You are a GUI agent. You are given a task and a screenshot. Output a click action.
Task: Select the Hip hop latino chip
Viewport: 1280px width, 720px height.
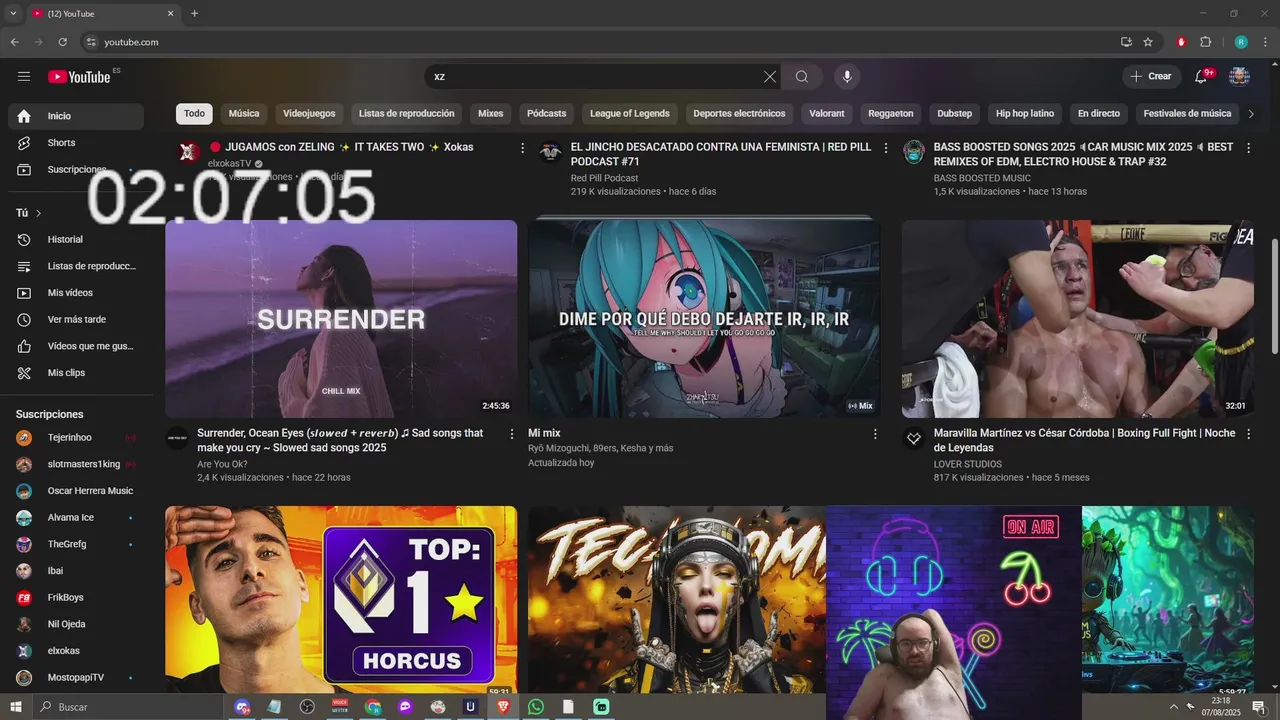[x=1025, y=114]
